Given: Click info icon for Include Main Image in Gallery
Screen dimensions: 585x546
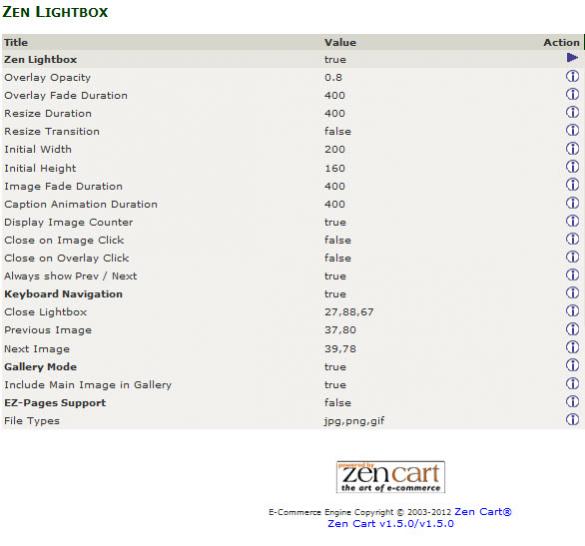Looking at the screenshot, I should [x=572, y=384].
